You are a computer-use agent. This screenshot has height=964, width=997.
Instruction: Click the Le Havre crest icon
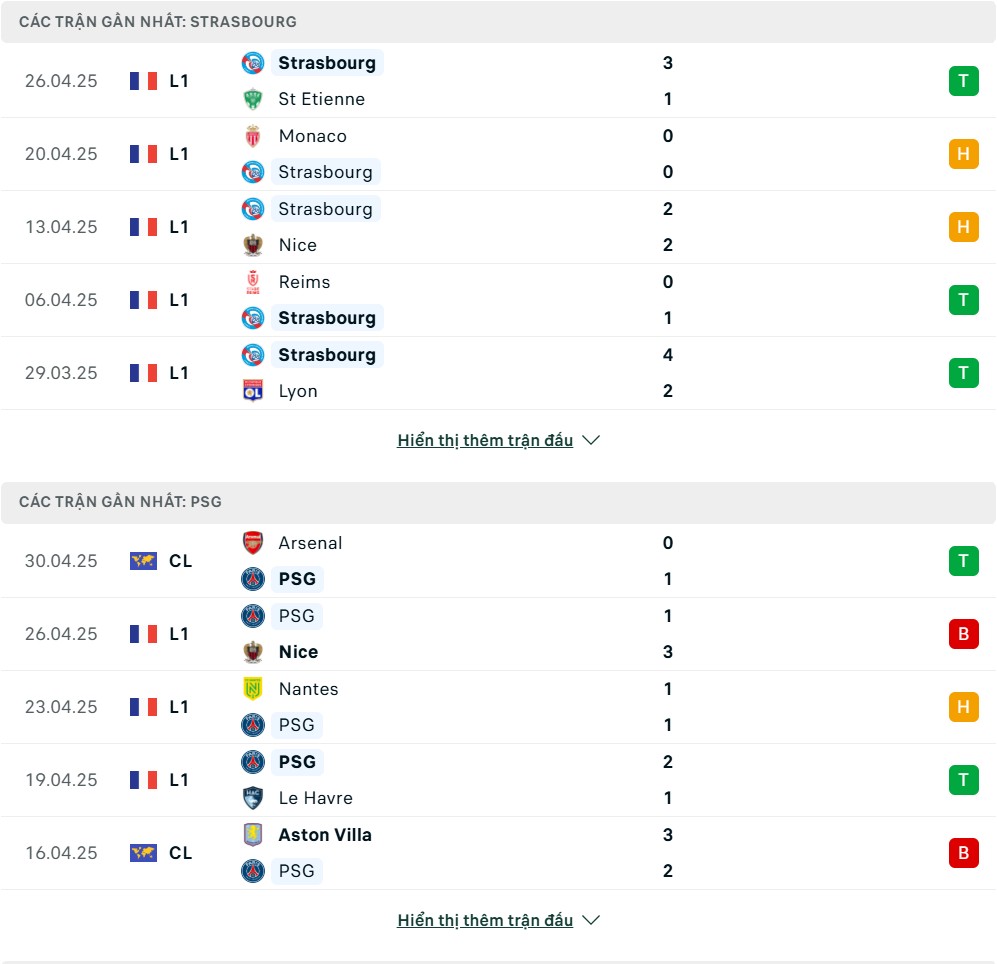pyautogui.click(x=253, y=798)
